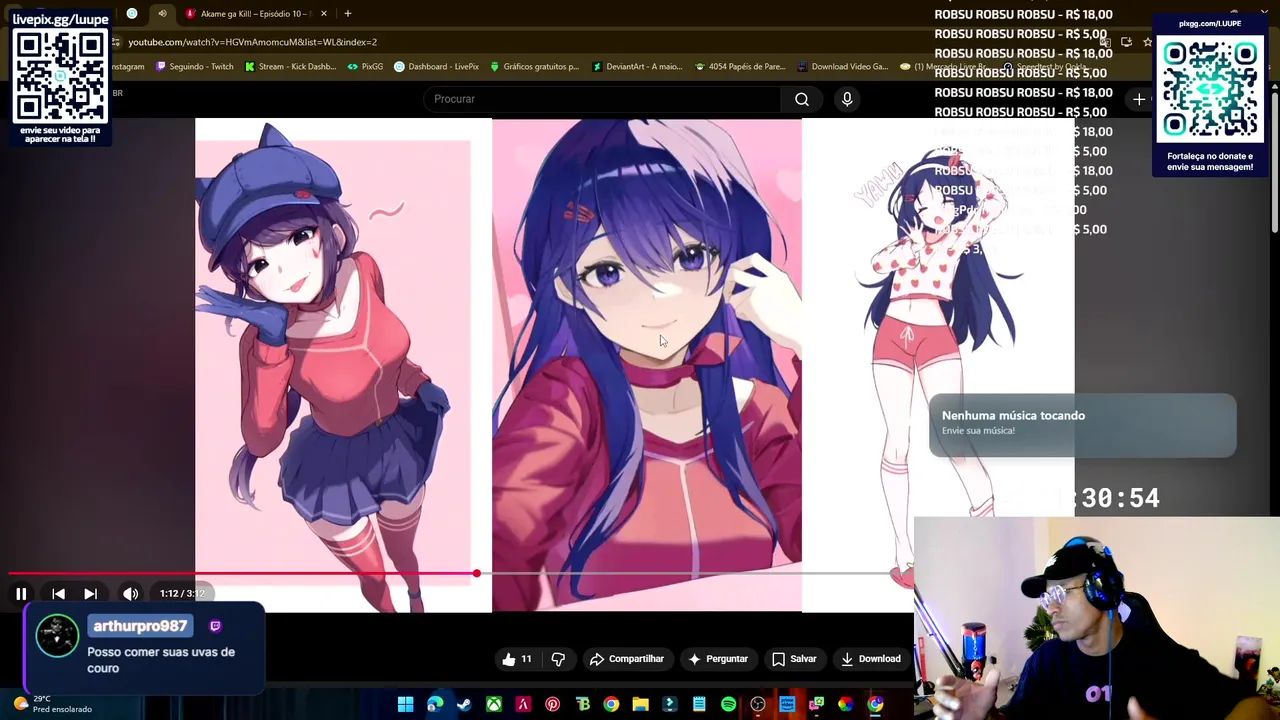Image resolution: width=1280 pixels, height=720 pixels.
Task: Open the weather widget showing 29°C
Action: [55, 704]
